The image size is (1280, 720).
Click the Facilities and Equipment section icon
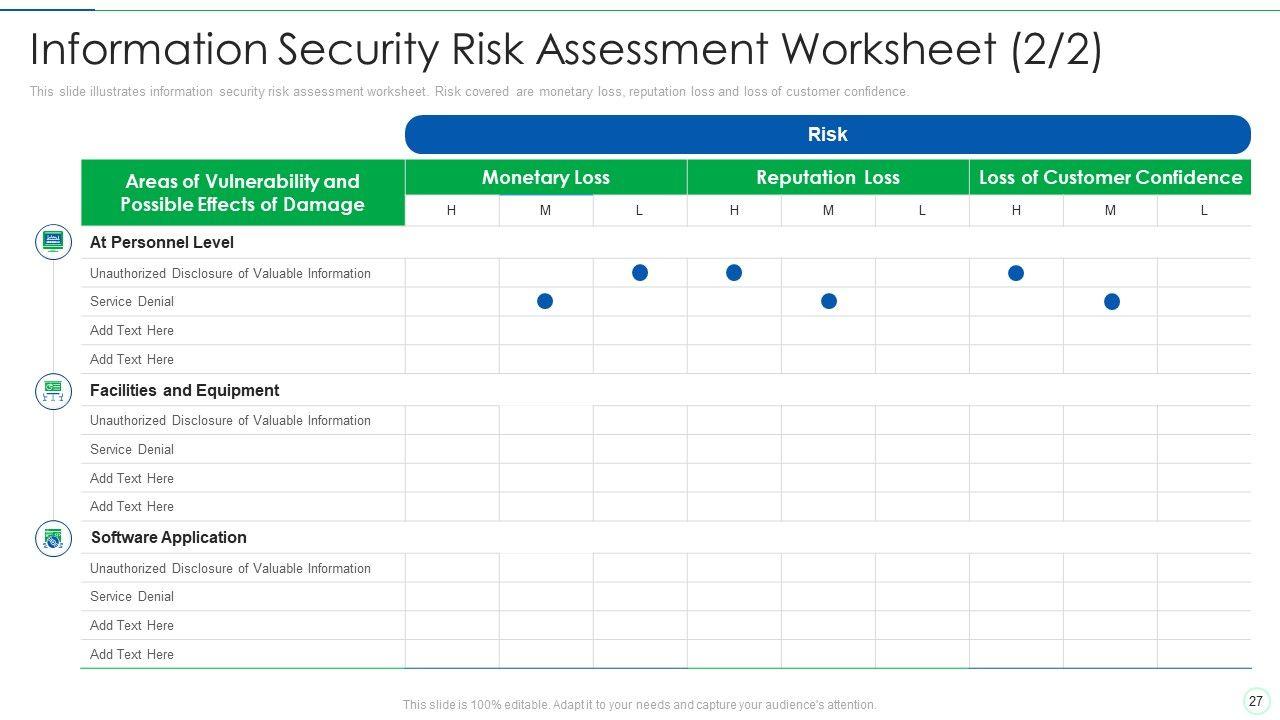(53, 391)
